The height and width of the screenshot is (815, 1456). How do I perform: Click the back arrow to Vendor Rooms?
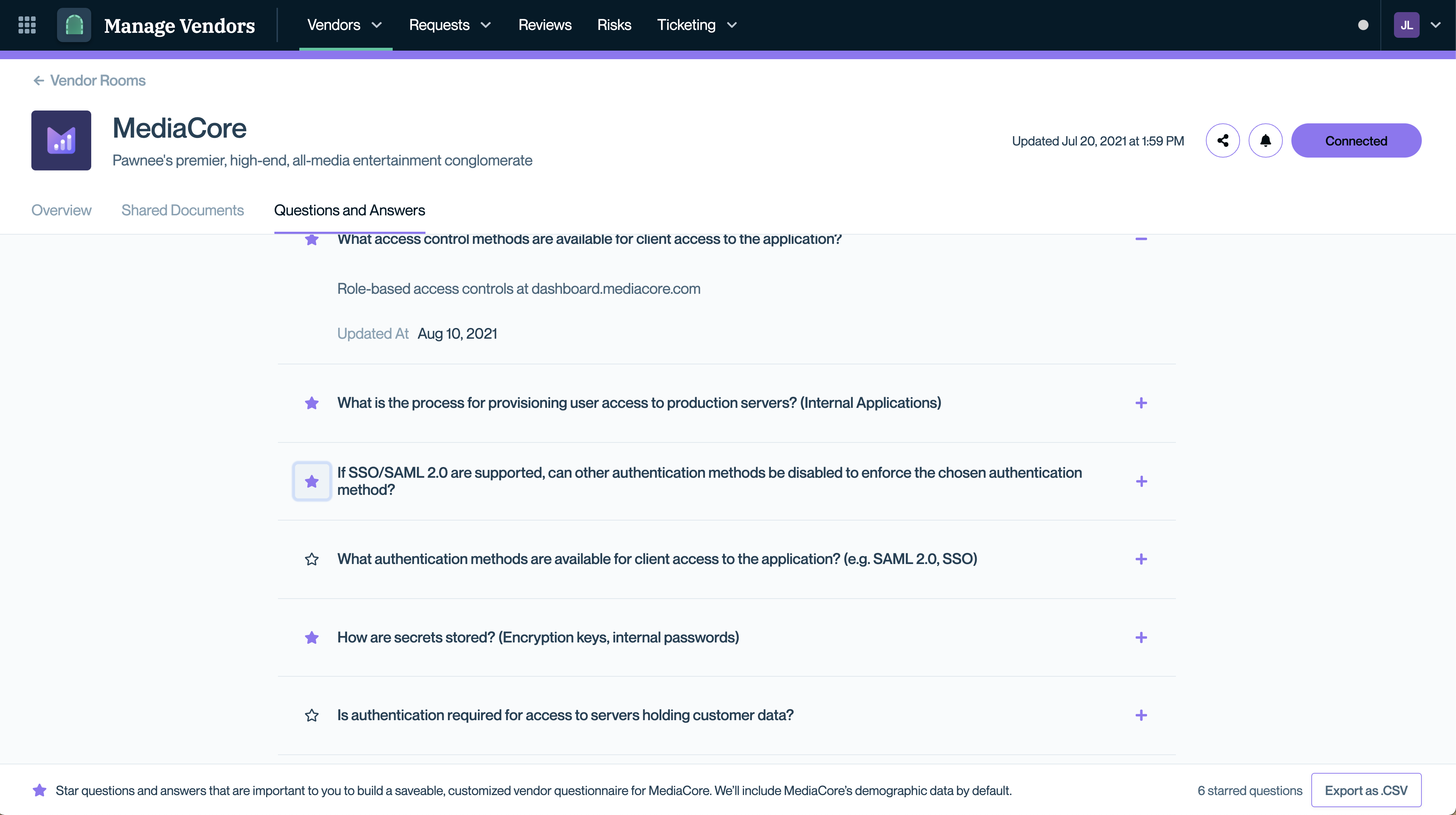click(38, 81)
